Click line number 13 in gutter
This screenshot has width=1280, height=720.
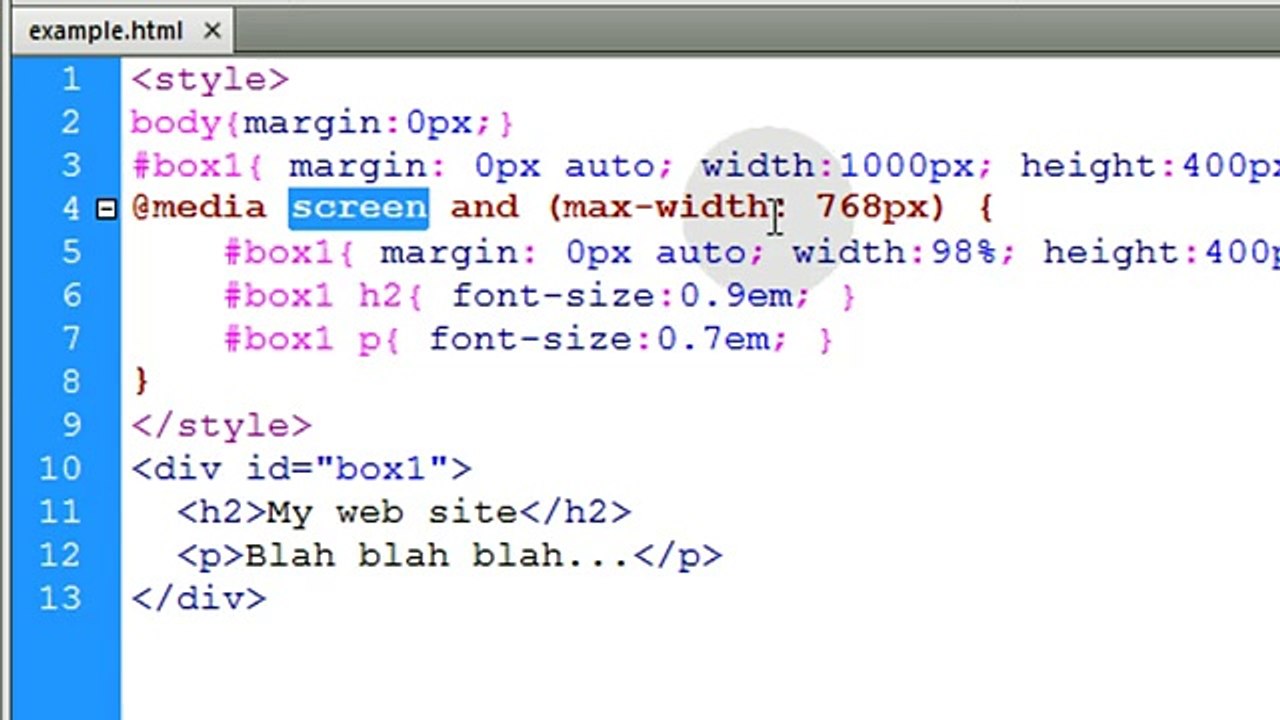click(x=59, y=598)
